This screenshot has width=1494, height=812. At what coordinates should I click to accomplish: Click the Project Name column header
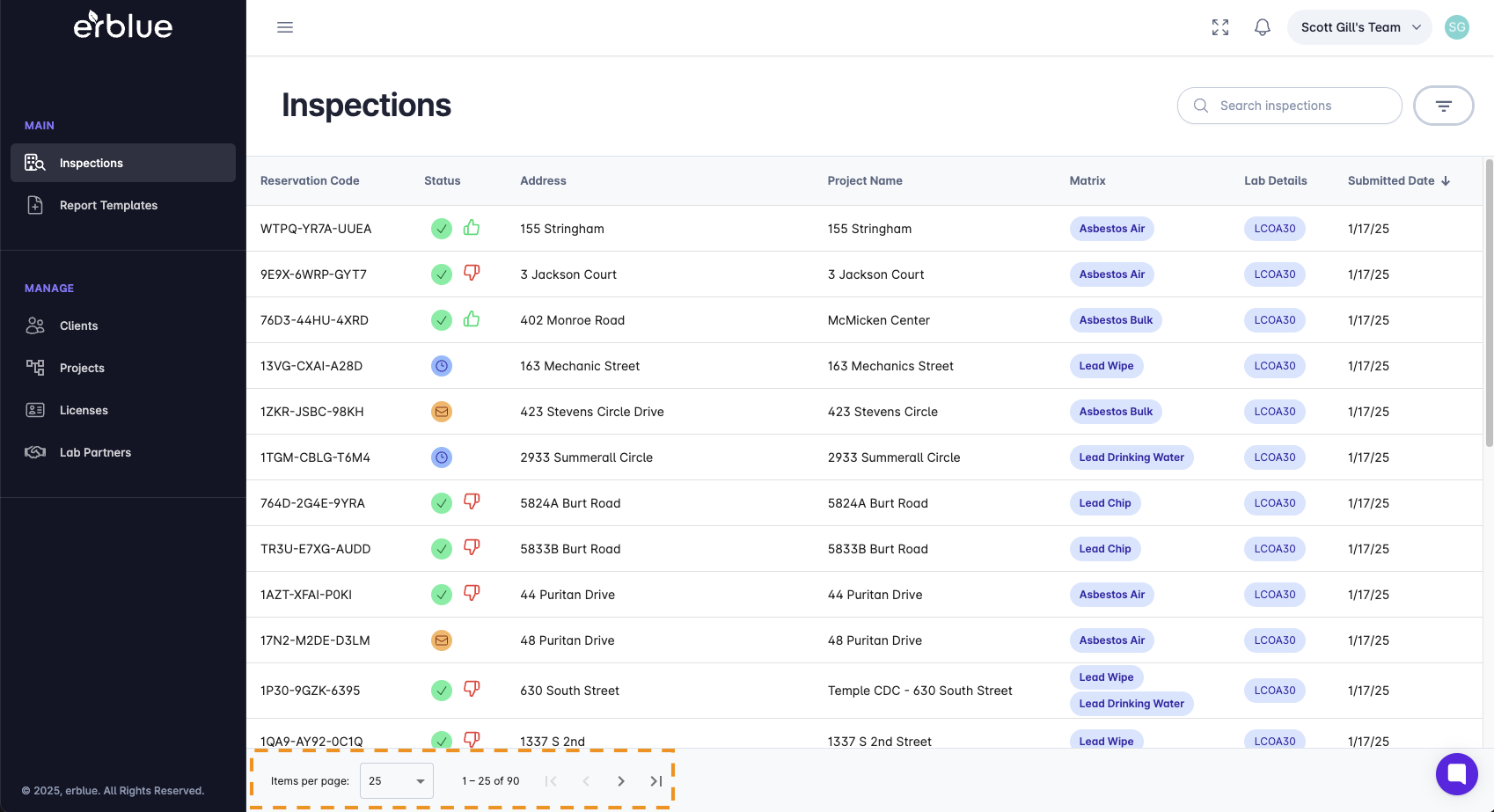[865, 181]
